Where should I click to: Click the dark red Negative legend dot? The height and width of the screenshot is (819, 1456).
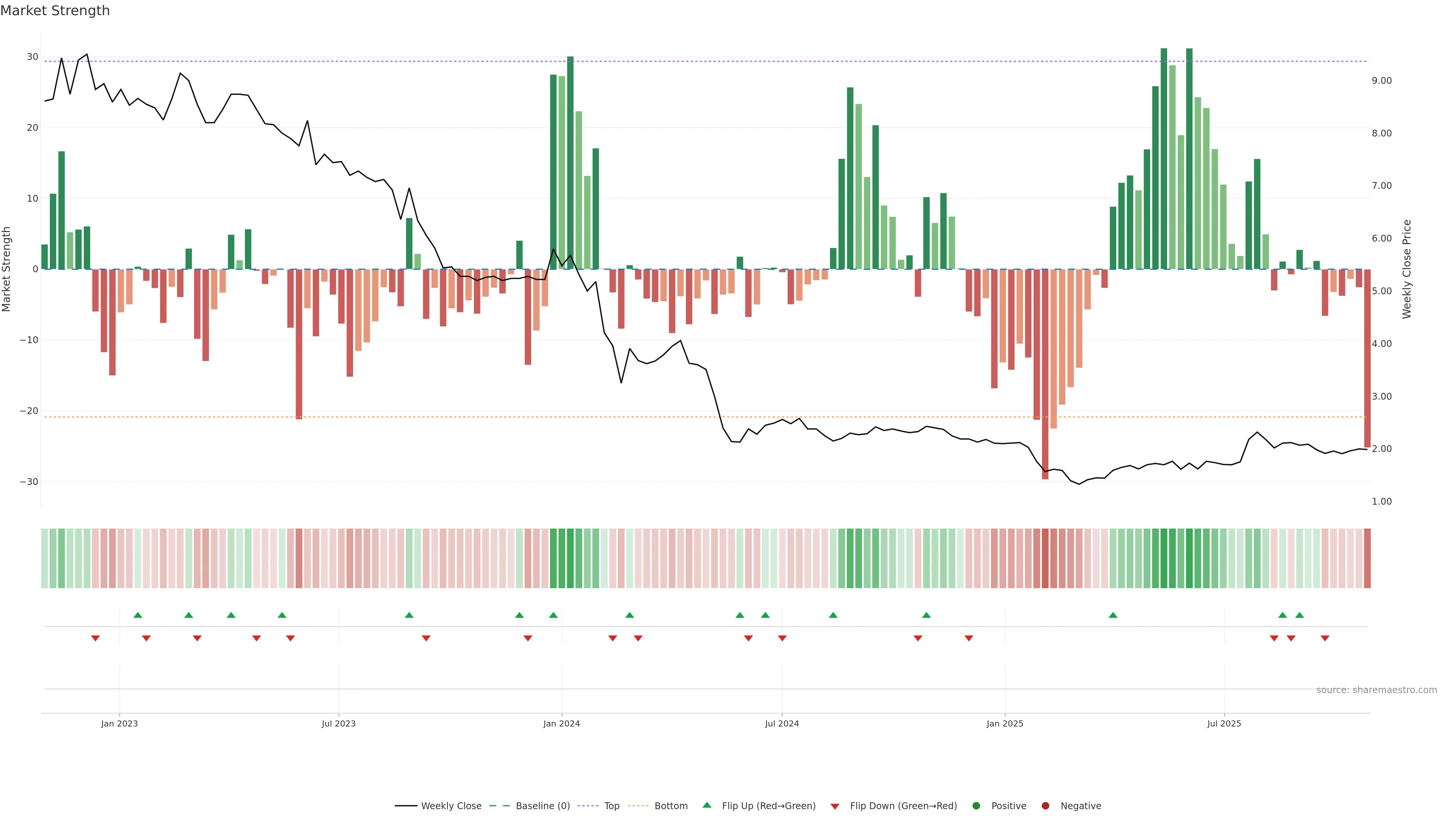[x=1045, y=806]
